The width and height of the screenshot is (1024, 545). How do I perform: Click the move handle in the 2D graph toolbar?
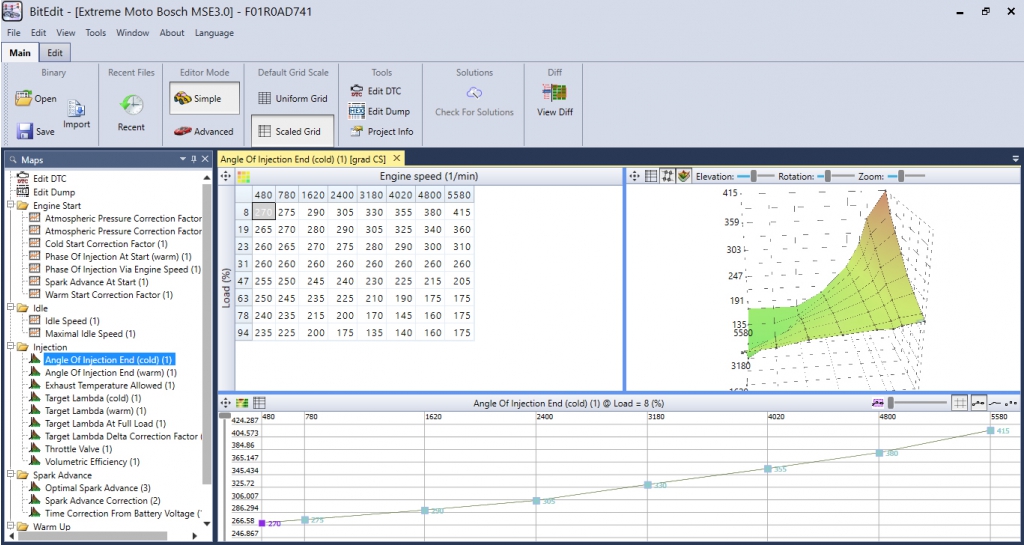pos(226,403)
